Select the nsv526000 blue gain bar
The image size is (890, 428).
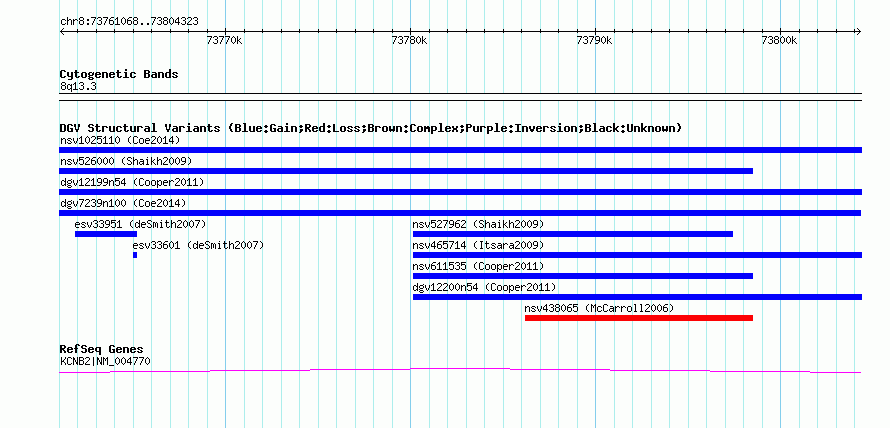click(406, 171)
